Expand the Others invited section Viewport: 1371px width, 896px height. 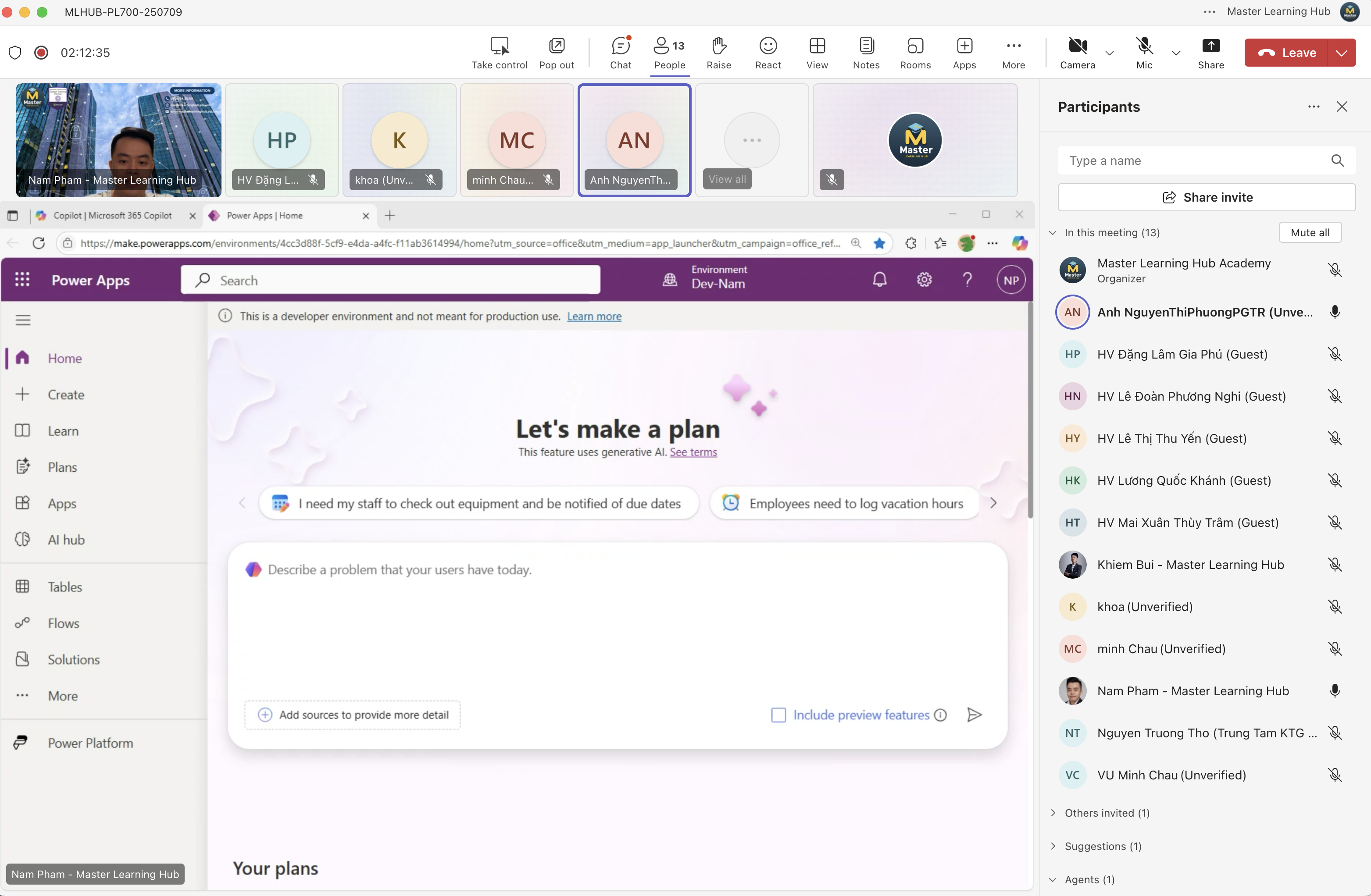[1053, 813]
